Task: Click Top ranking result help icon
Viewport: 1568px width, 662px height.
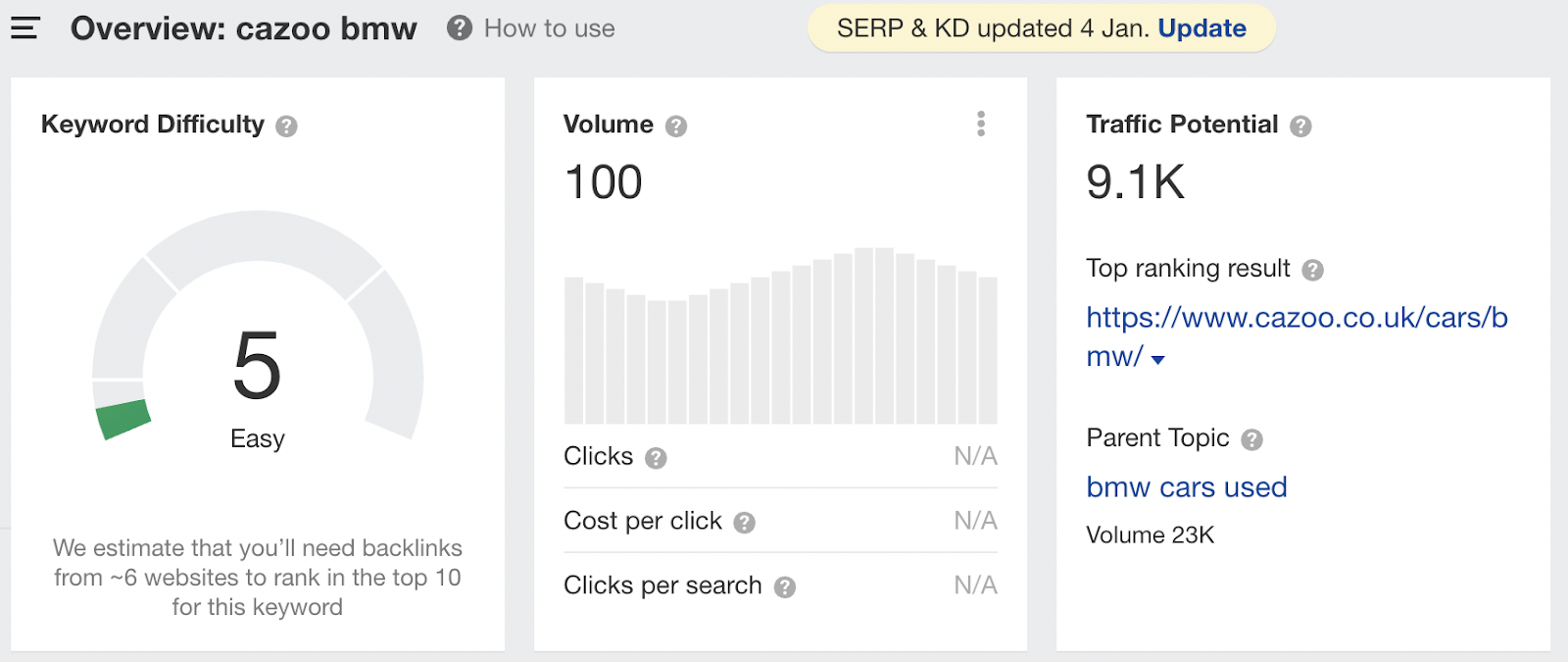Action: [x=1312, y=270]
